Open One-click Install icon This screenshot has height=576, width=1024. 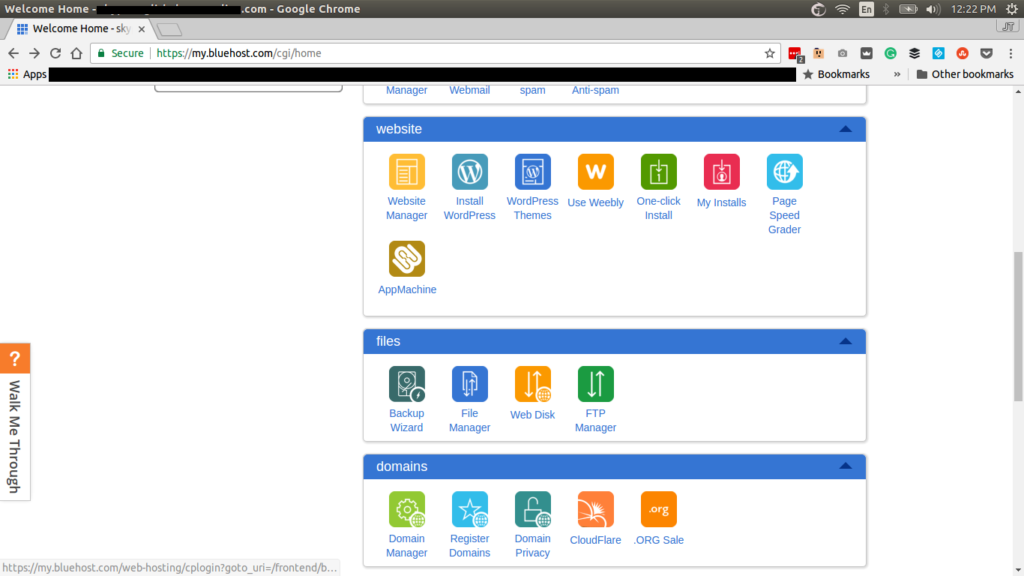tap(658, 172)
